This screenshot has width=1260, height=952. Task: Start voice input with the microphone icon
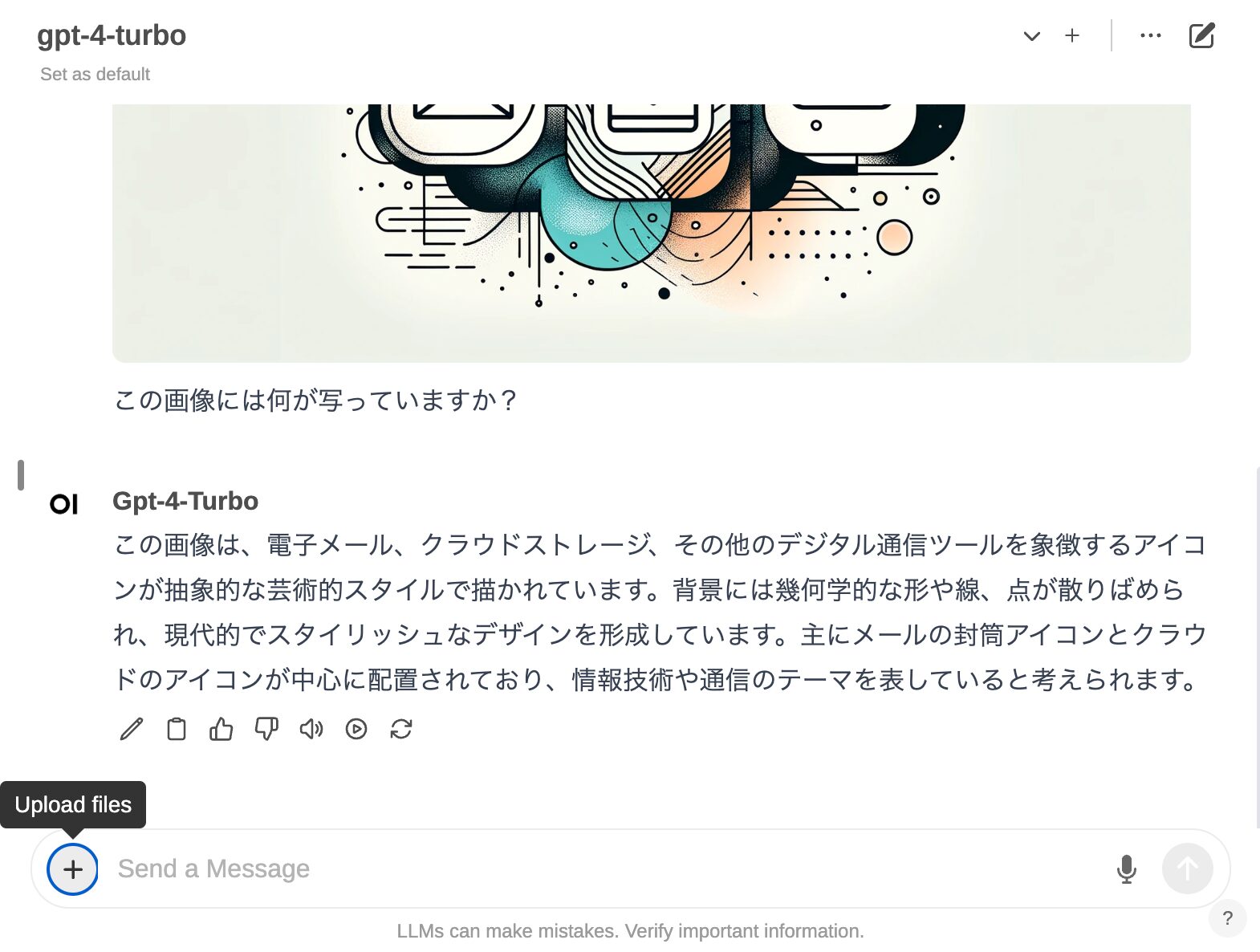[1126, 869]
